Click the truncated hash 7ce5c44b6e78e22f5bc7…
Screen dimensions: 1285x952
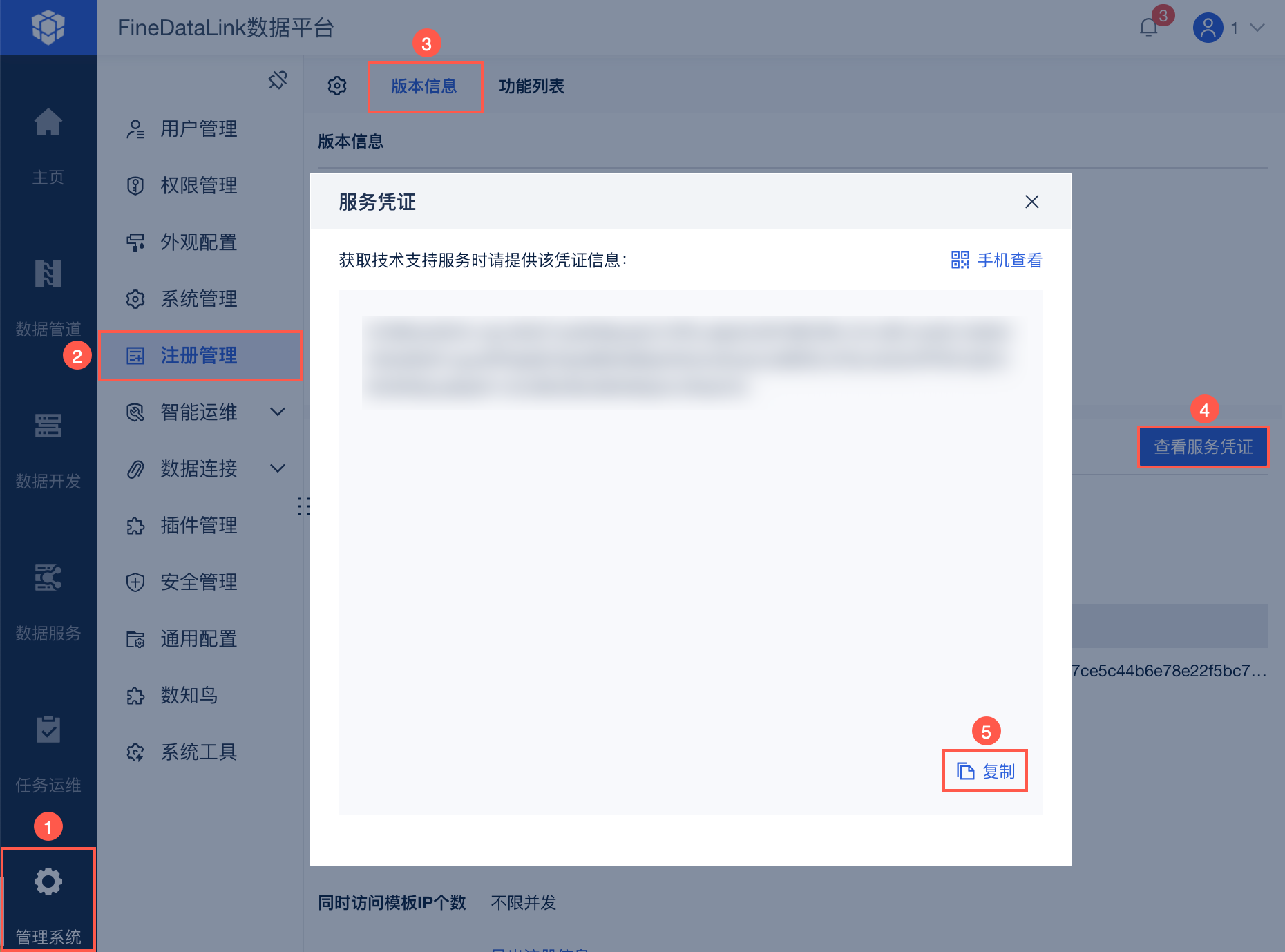1169,671
